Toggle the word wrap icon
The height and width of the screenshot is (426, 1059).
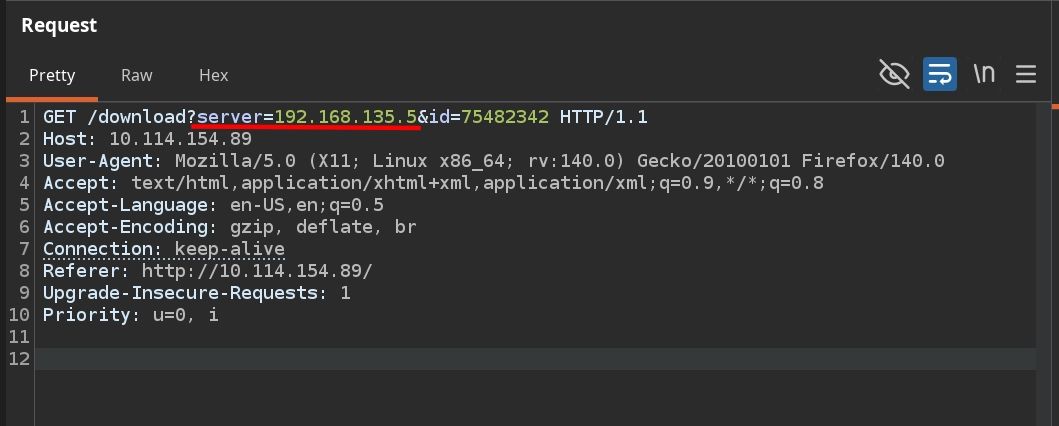[940, 74]
